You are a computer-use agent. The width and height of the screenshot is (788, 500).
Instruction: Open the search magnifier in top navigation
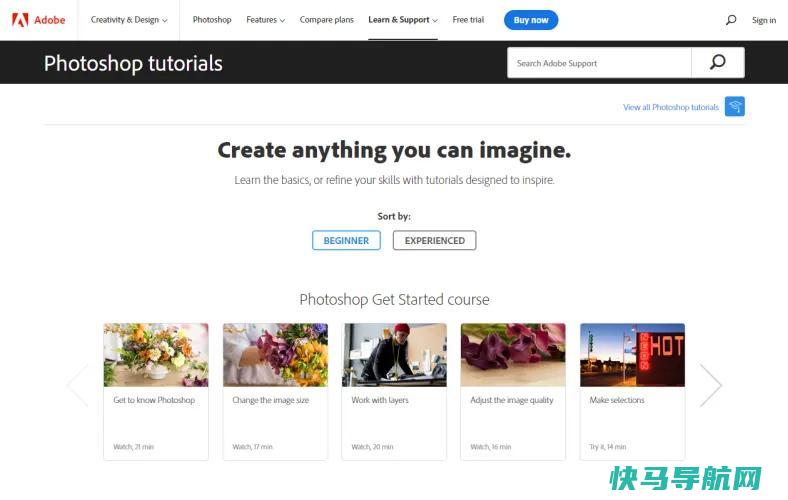click(731, 20)
